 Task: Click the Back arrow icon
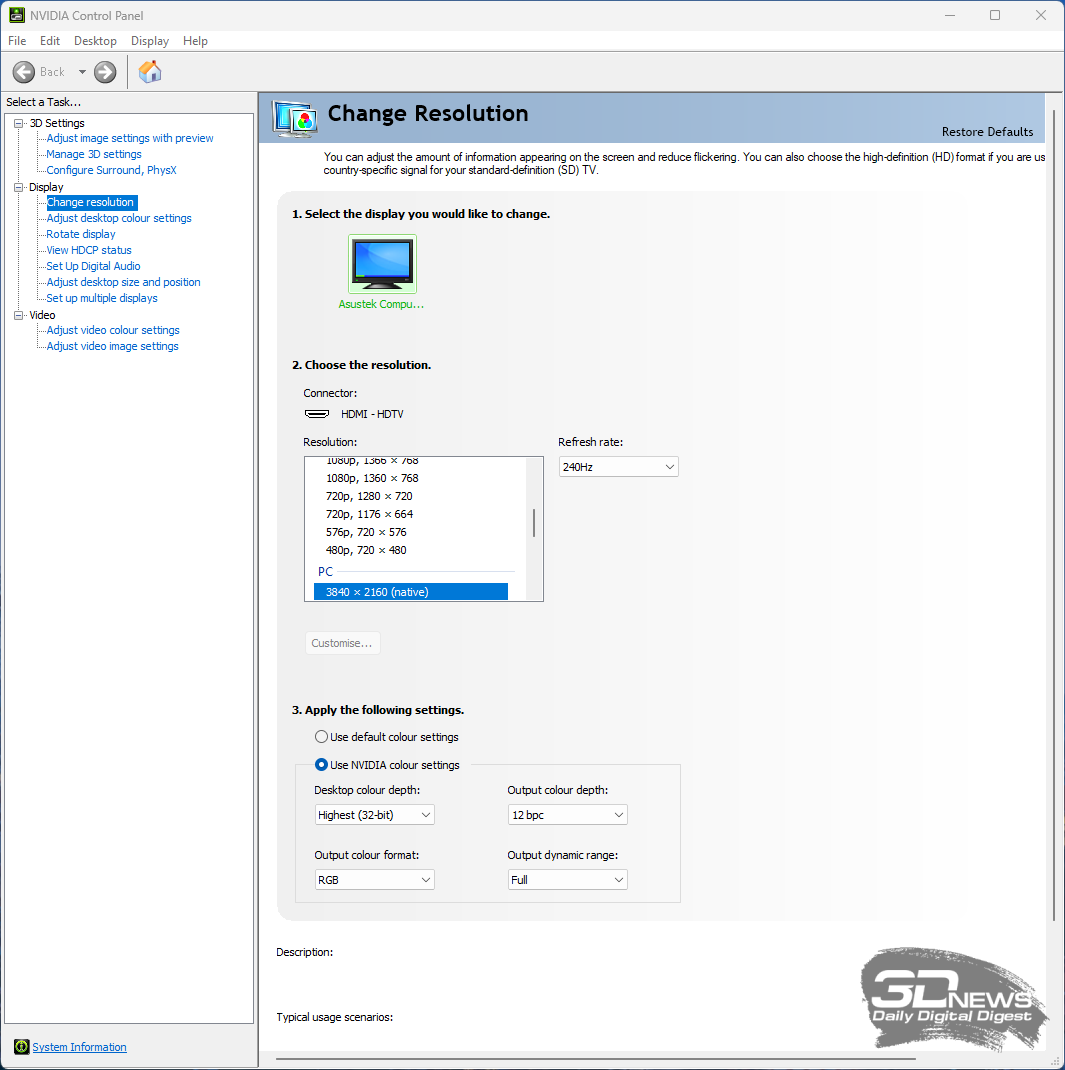pos(23,72)
